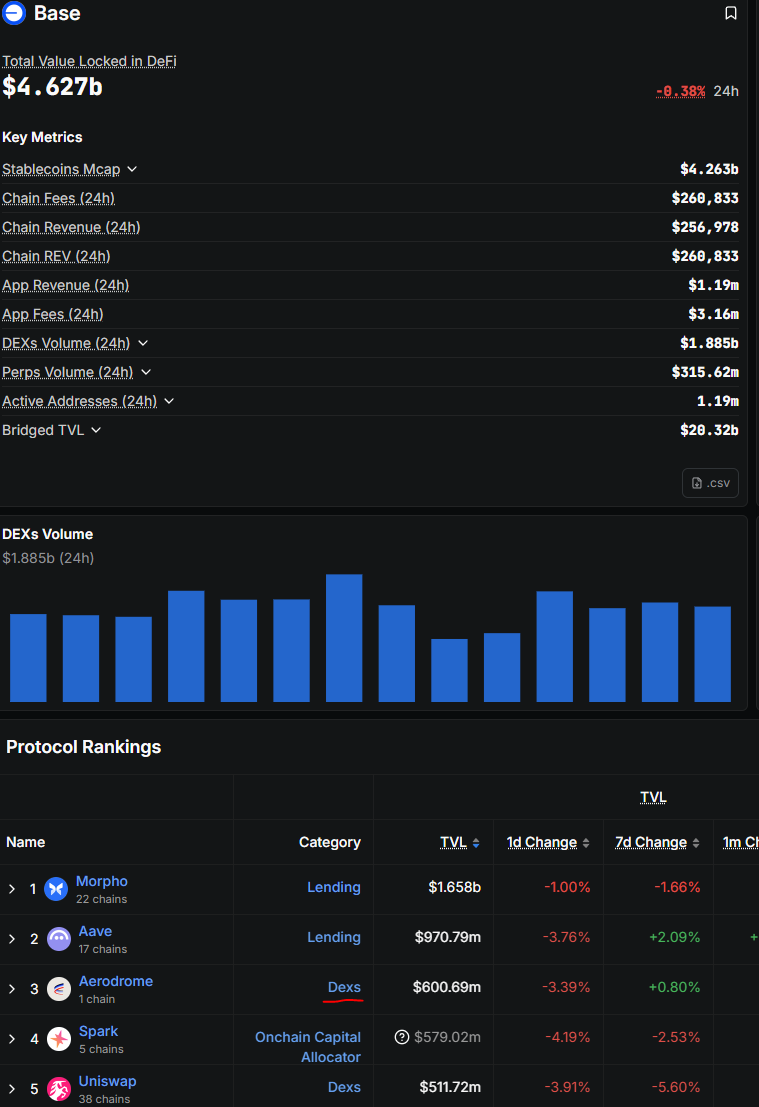
Task: Click the TVL group header above columns
Action: (653, 797)
